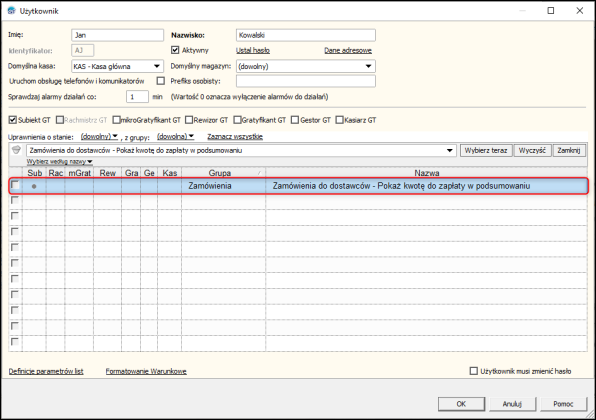Click the Wyczyść button

pyautogui.click(x=532, y=151)
